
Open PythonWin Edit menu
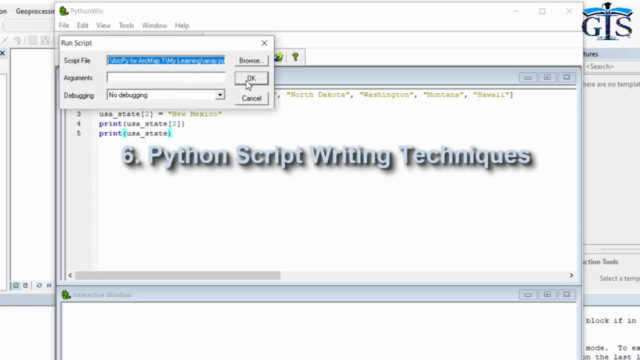[x=82, y=25]
